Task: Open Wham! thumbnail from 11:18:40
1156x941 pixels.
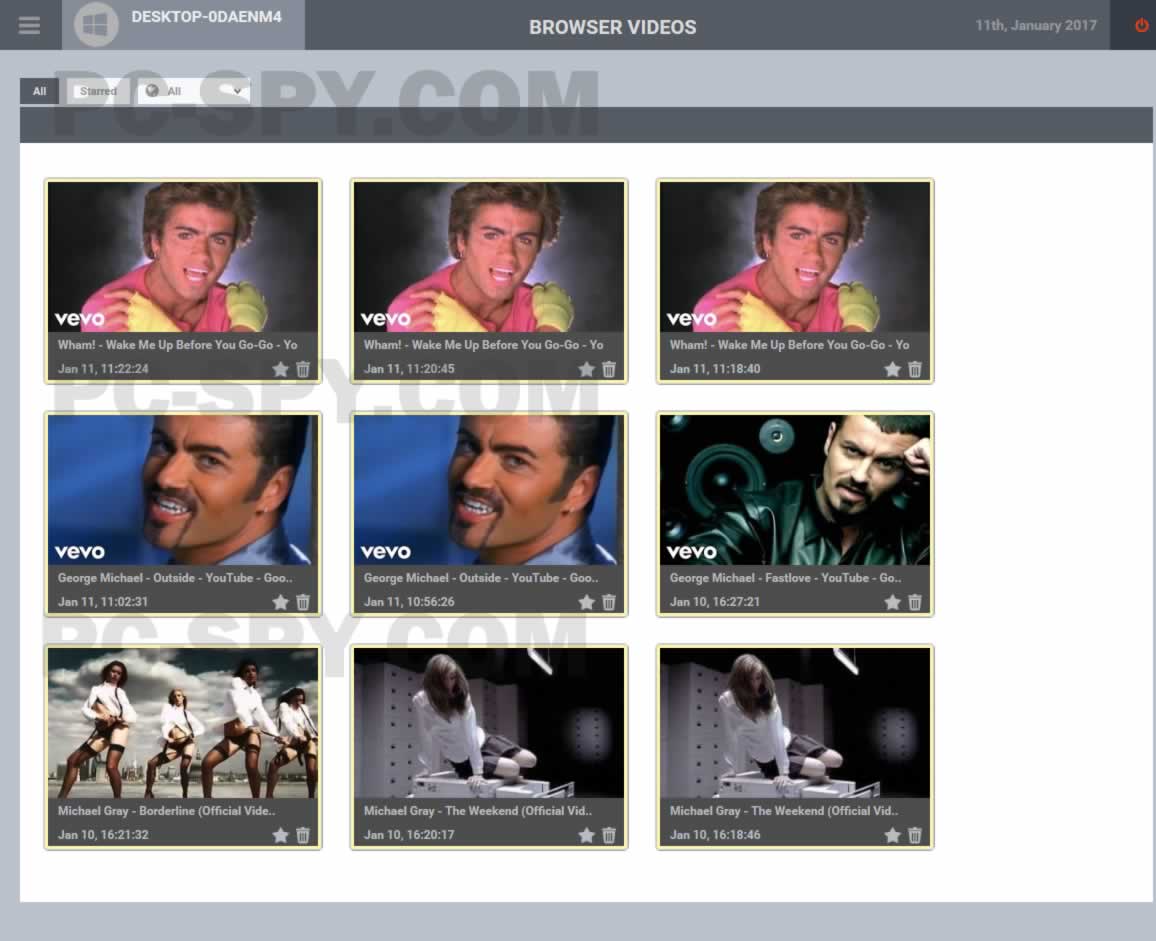Action: pyautogui.click(x=795, y=257)
